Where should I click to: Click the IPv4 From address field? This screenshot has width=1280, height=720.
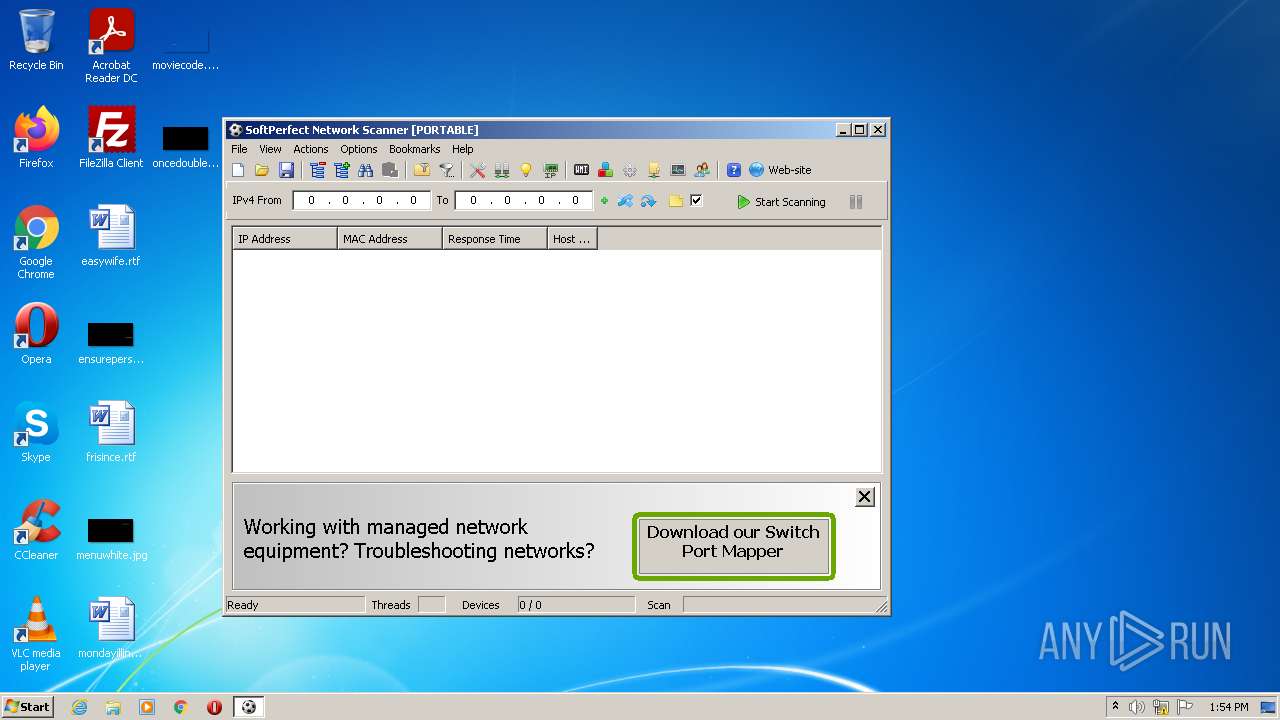(x=362, y=201)
